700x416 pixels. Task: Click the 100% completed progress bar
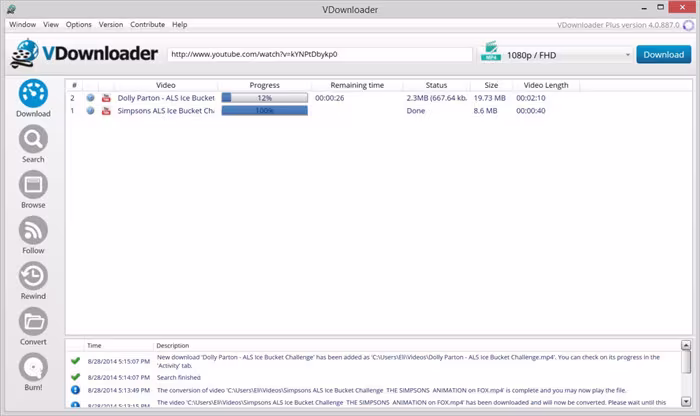(x=265, y=110)
